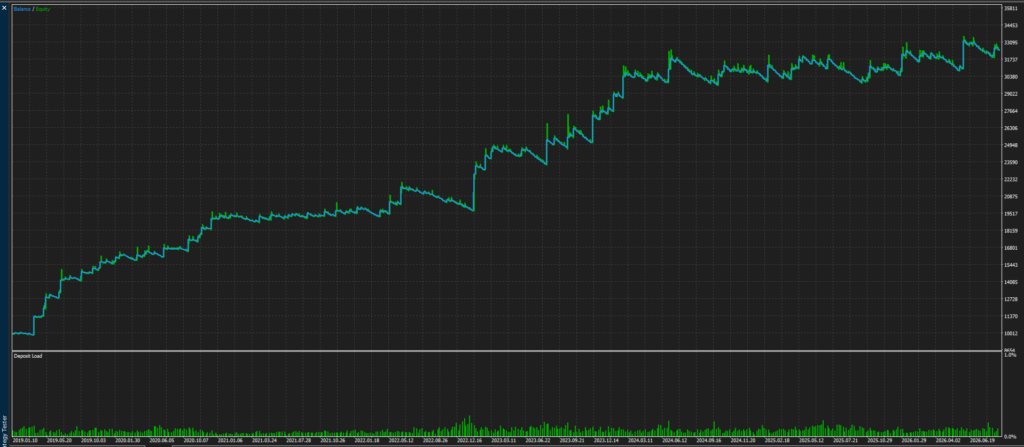This screenshot has width=1024, height=447.
Task: Click the 14085 value on the balance axis
Action: point(1011,282)
